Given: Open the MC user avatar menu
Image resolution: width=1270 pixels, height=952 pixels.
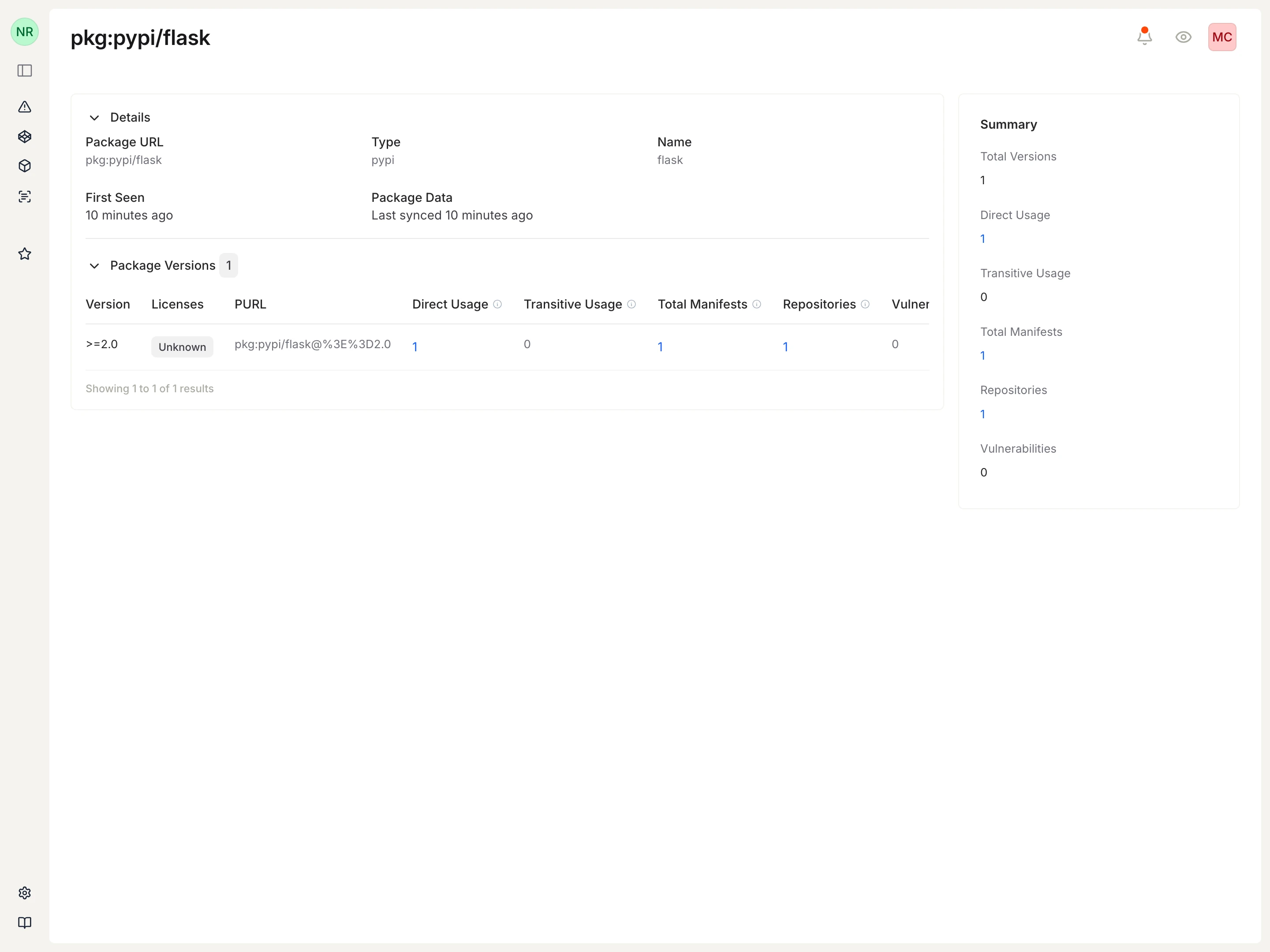Looking at the screenshot, I should 1222,37.
